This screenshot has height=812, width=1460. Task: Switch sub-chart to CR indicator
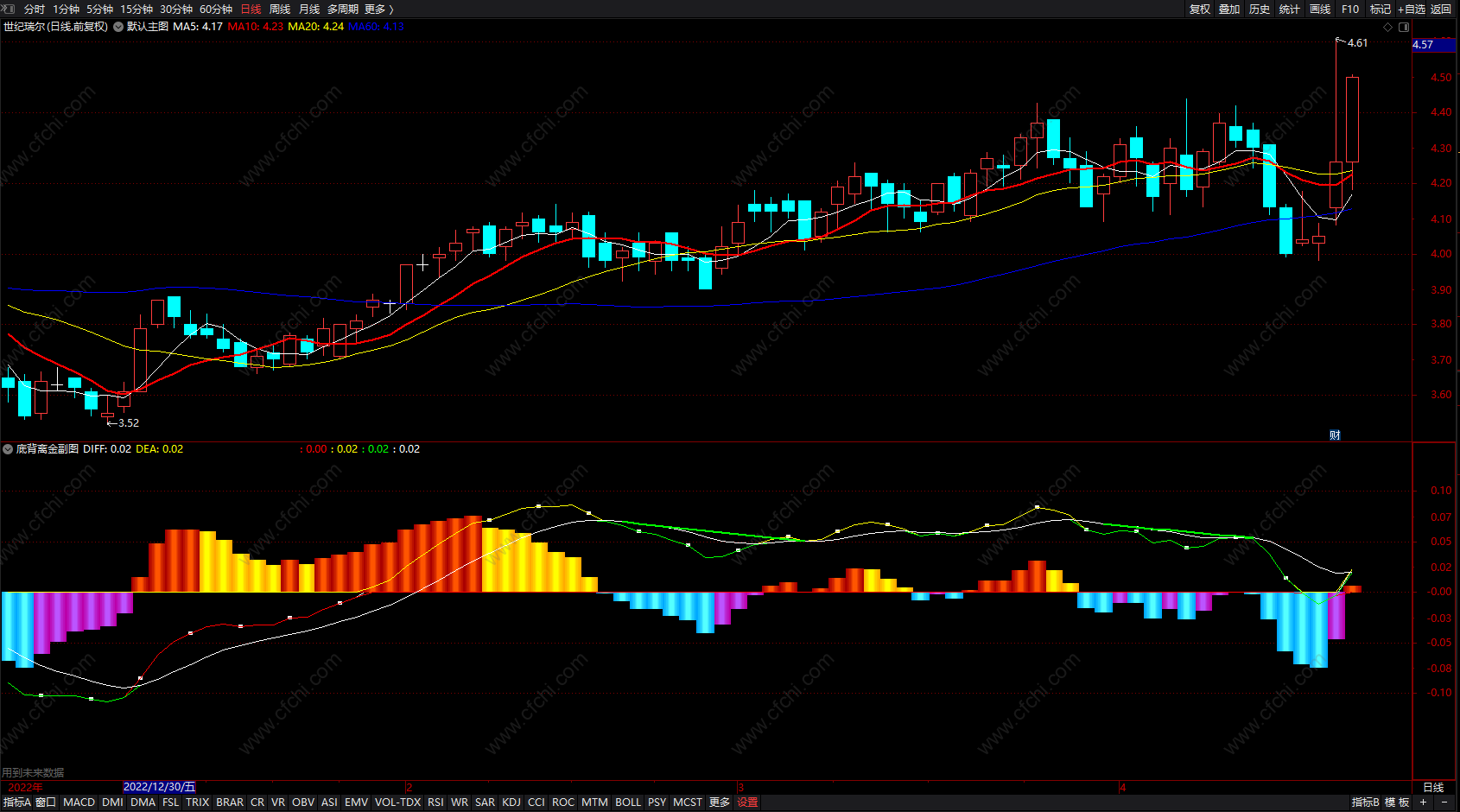click(257, 802)
